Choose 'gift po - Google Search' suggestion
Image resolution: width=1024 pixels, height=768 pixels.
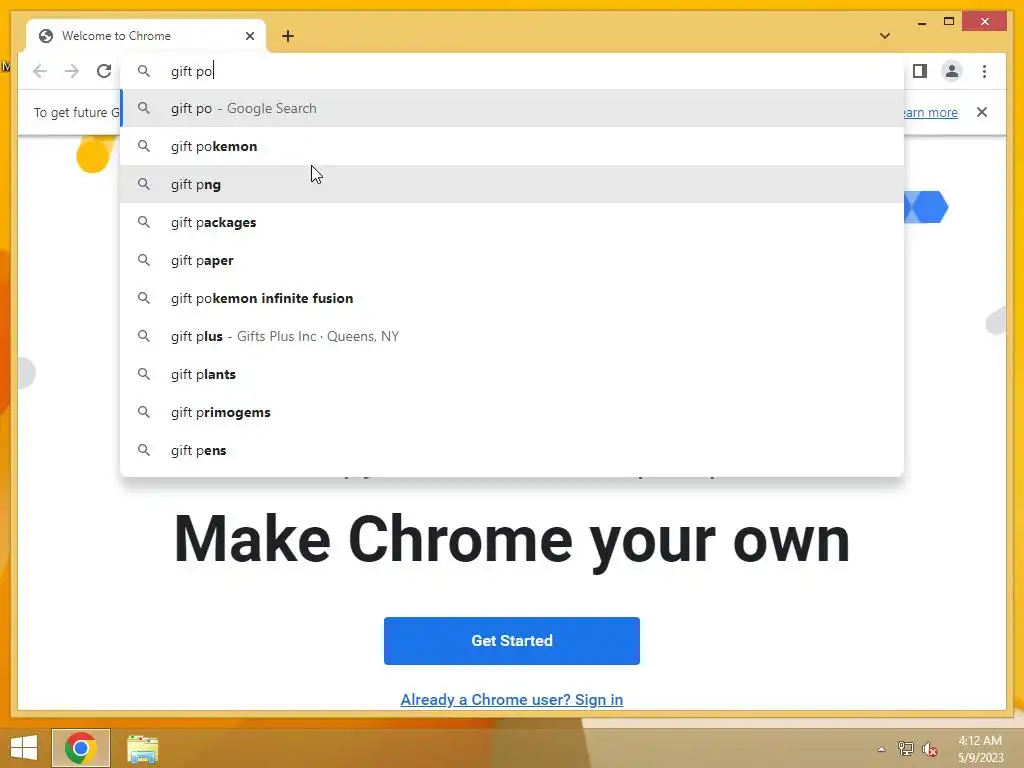[x=512, y=108]
